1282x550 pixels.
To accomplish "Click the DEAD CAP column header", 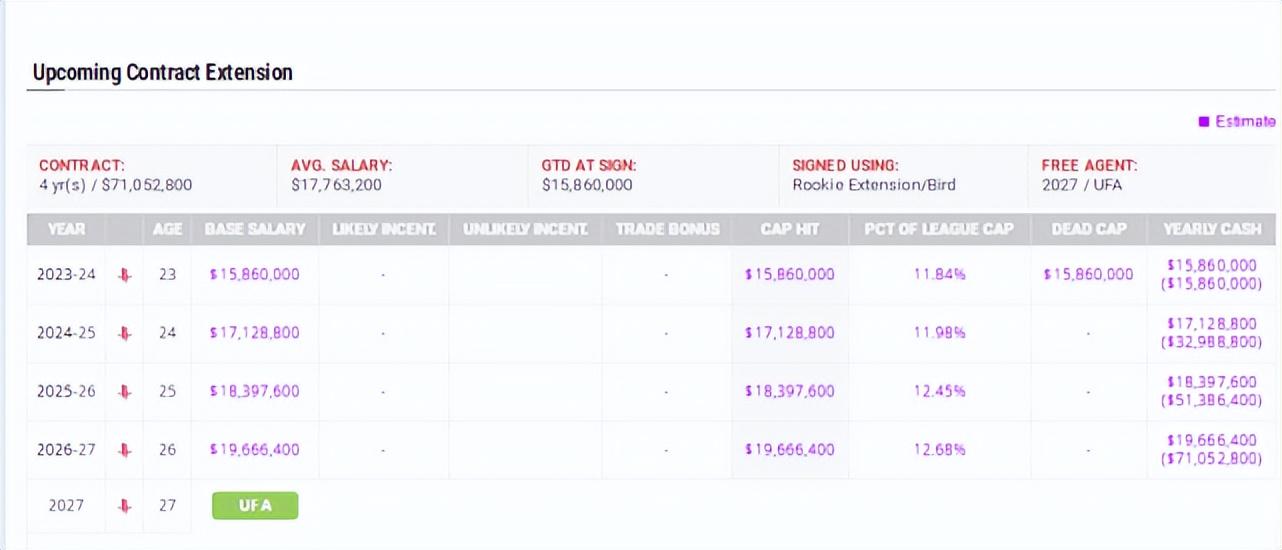I will [1088, 229].
